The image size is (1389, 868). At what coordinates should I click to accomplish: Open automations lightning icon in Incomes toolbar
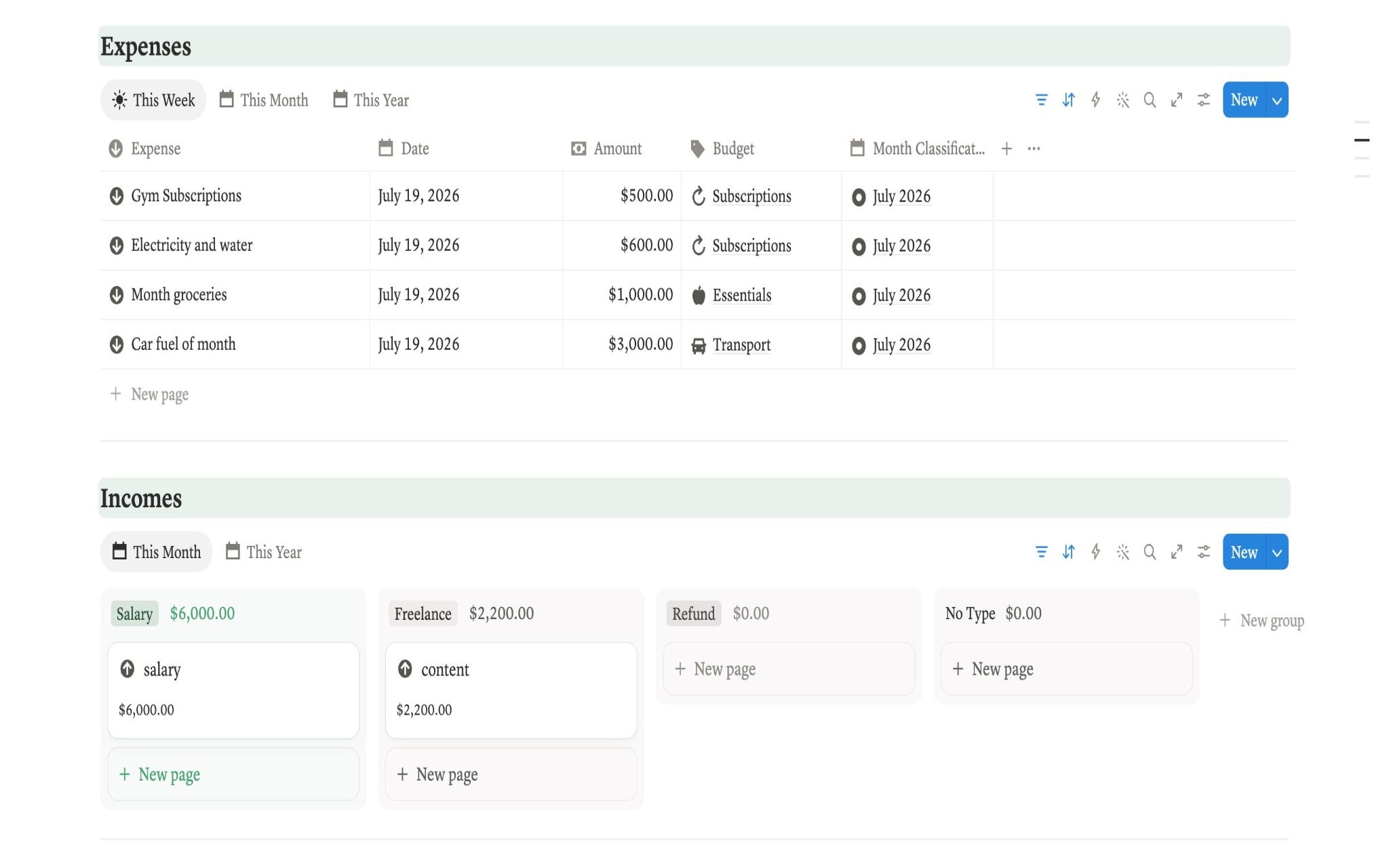(1095, 552)
